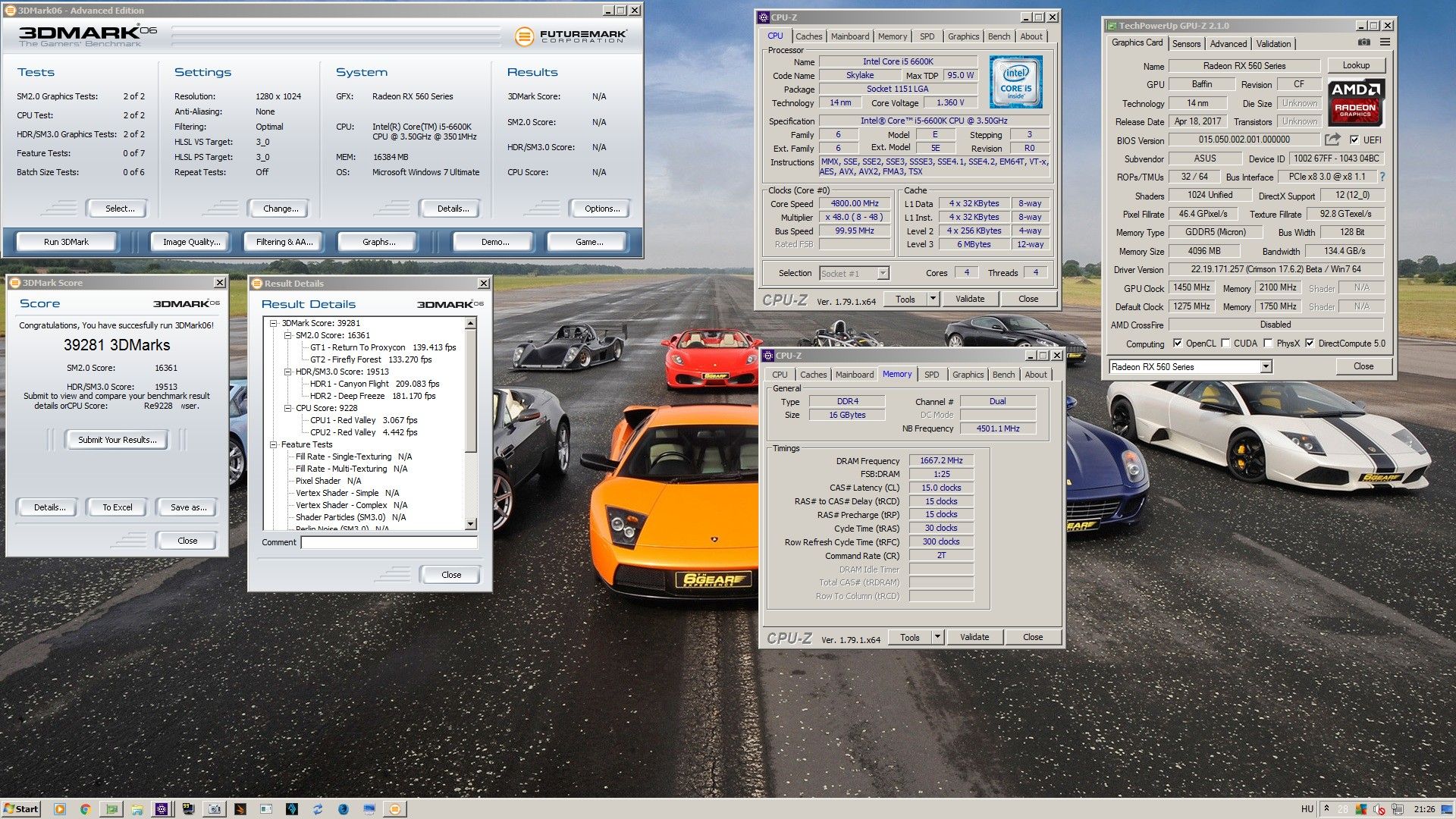
Task: Click Submit Your Results button
Action: pyautogui.click(x=118, y=440)
